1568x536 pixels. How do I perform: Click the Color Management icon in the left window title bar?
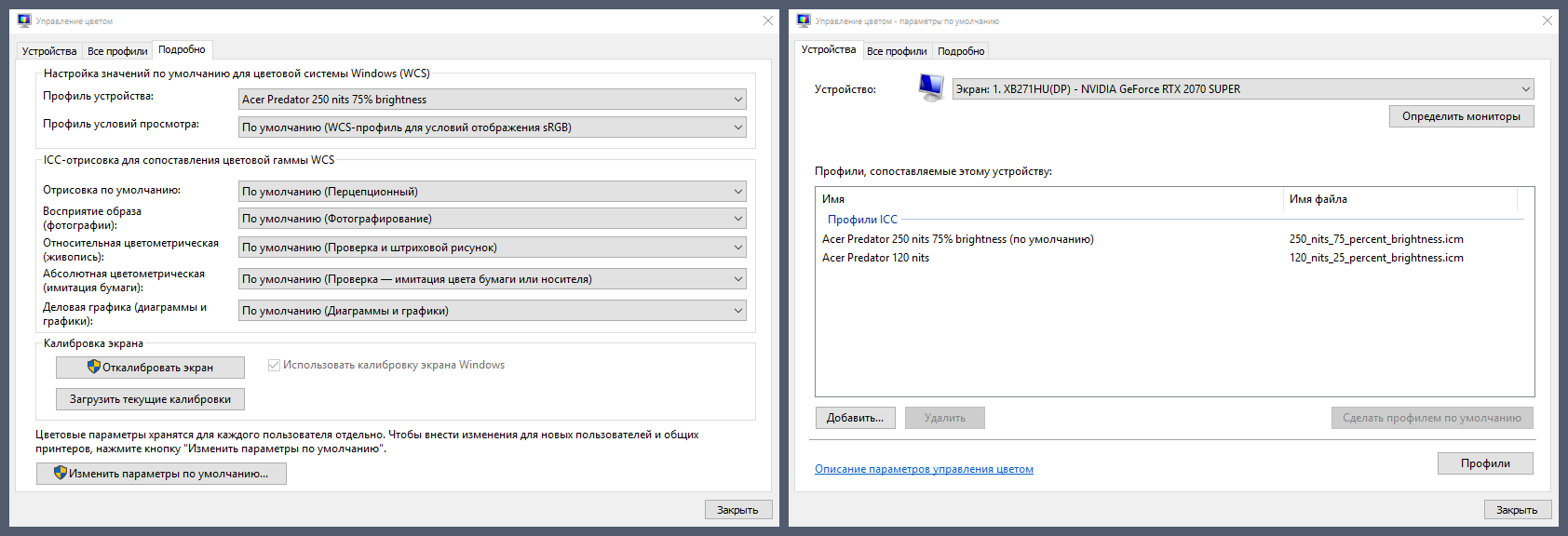(24, 20)
